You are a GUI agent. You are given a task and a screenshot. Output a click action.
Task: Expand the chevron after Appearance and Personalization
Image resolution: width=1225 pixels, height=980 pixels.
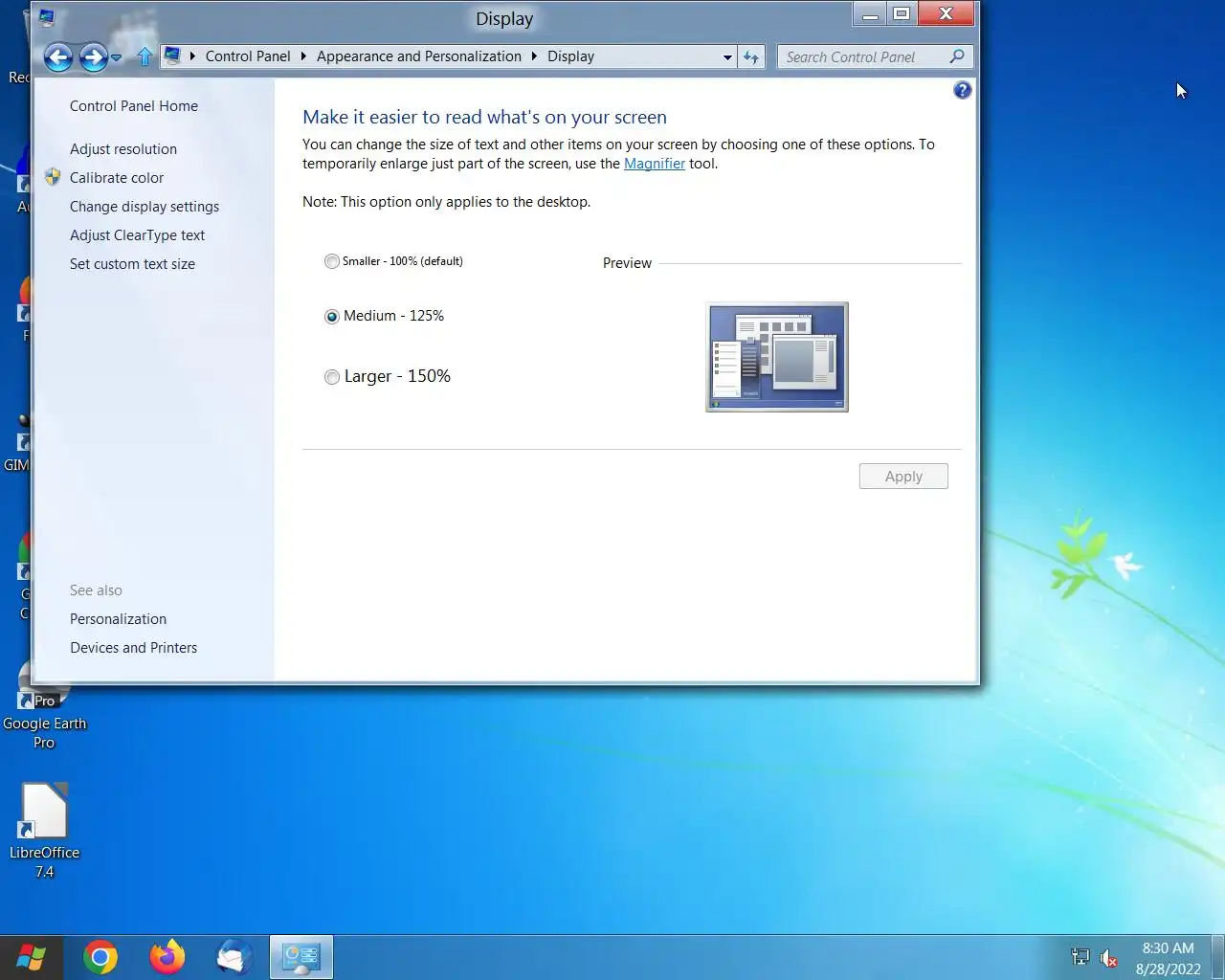tap(534, 56)
